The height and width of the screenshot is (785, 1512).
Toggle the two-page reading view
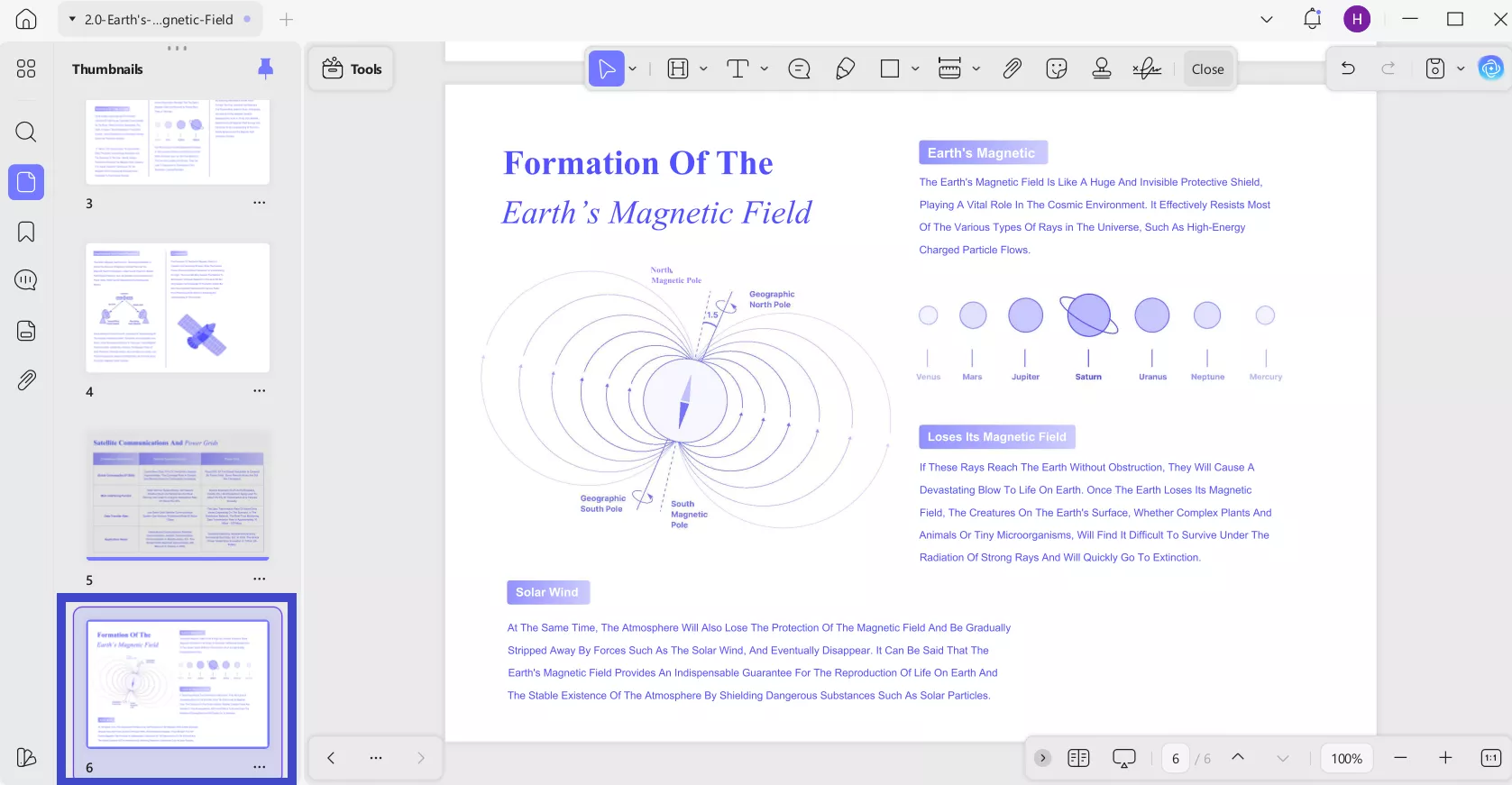(x=1078, y=758)
